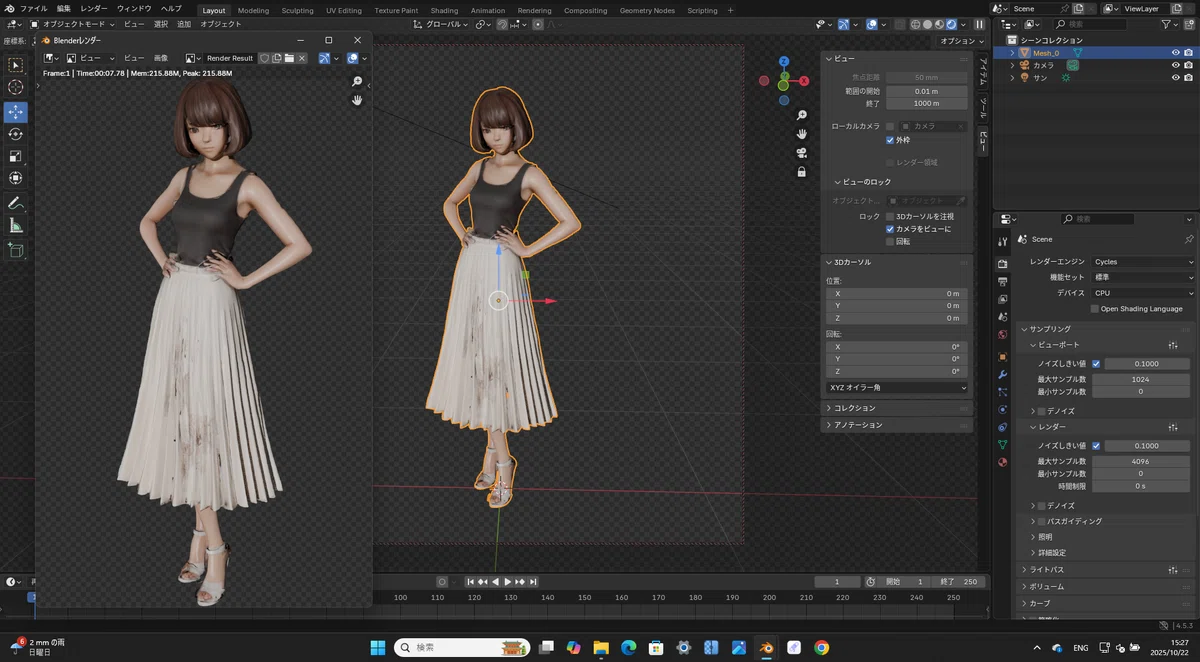Activate the Move tool
The height and width of the screenshot is (662, 1200).
point(16,111)
